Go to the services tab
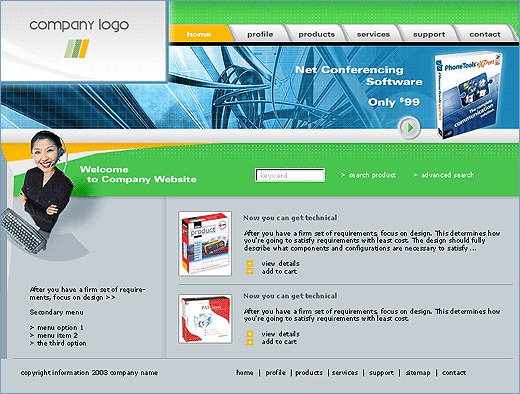The image size is (520, 394). coord(373,34)
